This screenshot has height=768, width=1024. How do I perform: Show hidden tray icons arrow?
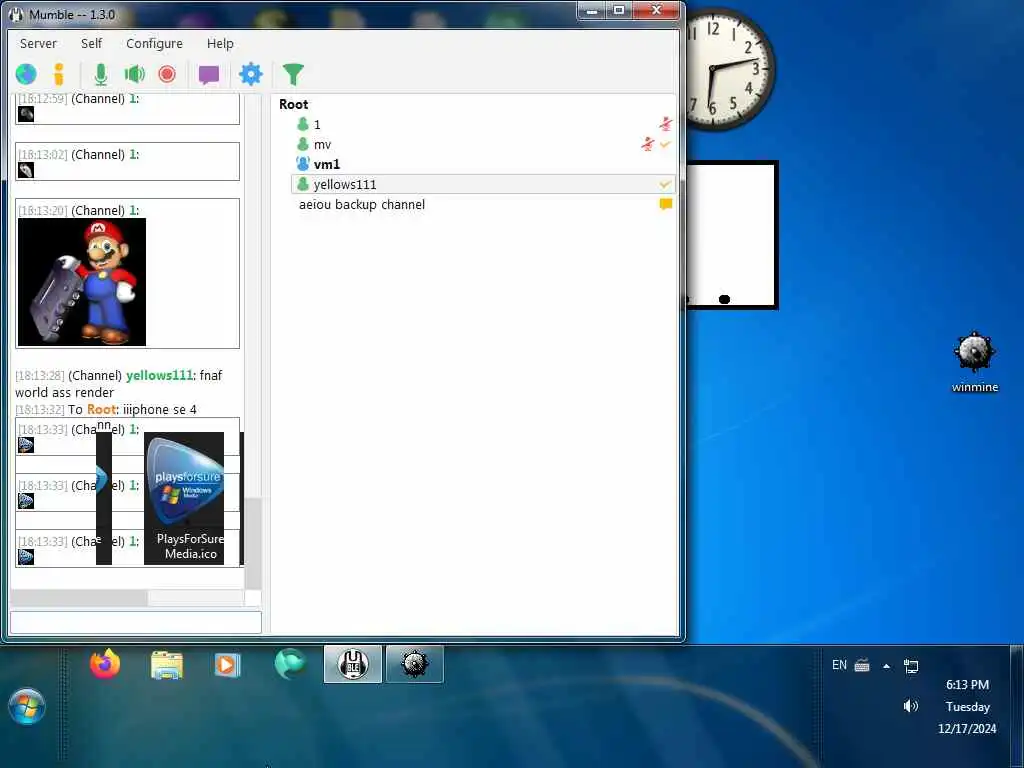click(886, 665)
